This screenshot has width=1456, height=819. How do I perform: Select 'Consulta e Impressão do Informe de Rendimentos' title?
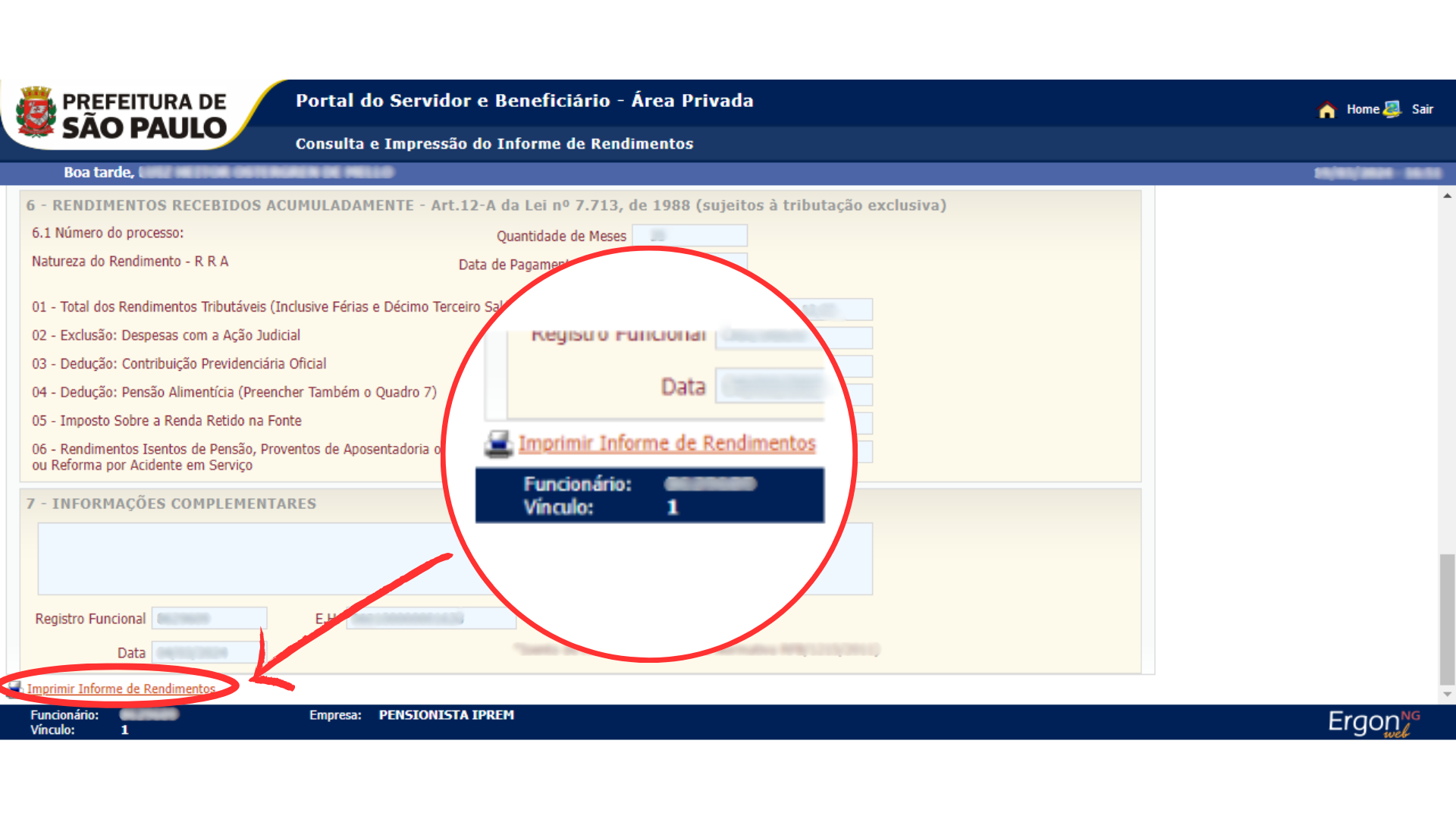tap(494, 143)
